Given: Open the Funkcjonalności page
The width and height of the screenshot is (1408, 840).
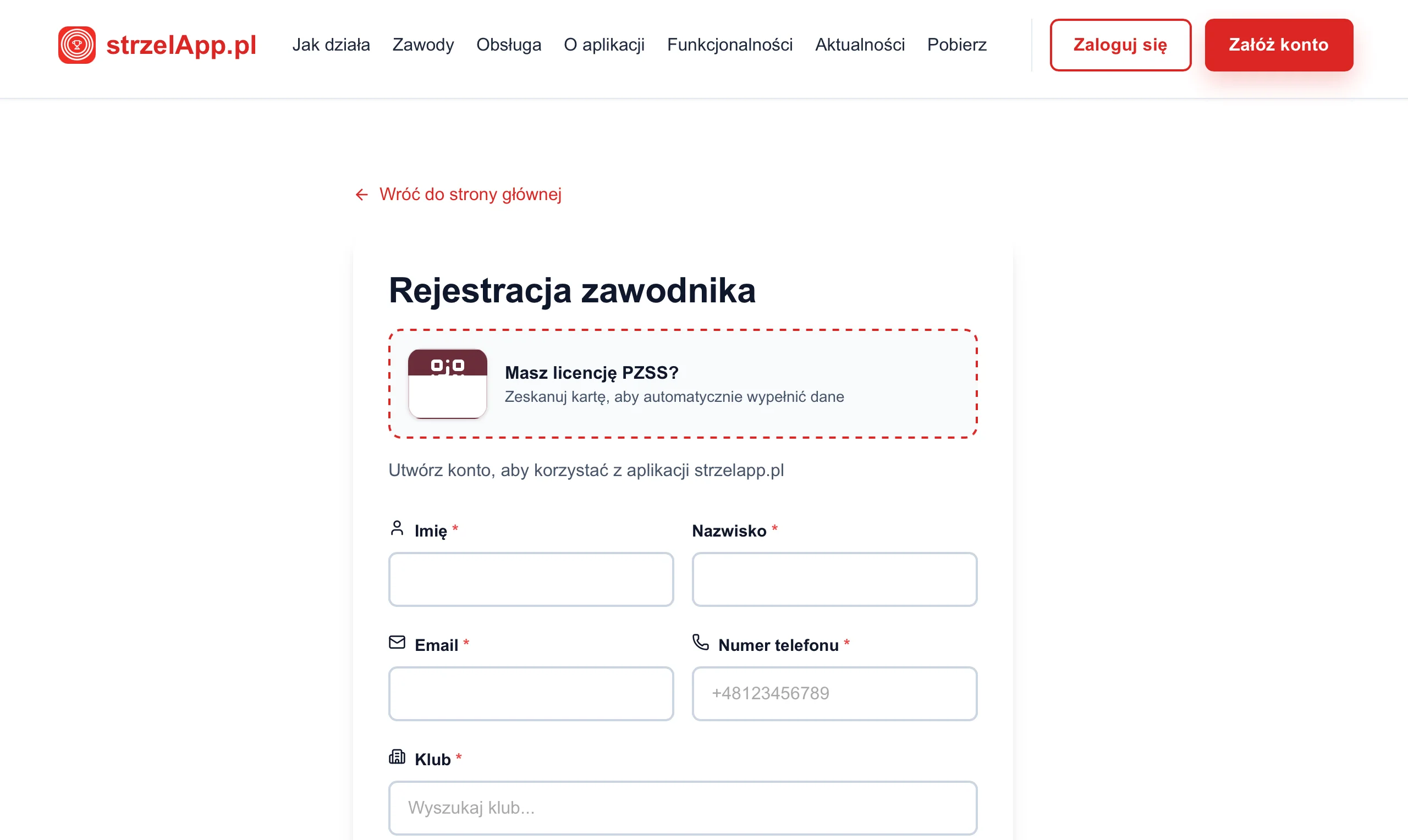Looking at the screenshot, I should [x=730, y=45].
